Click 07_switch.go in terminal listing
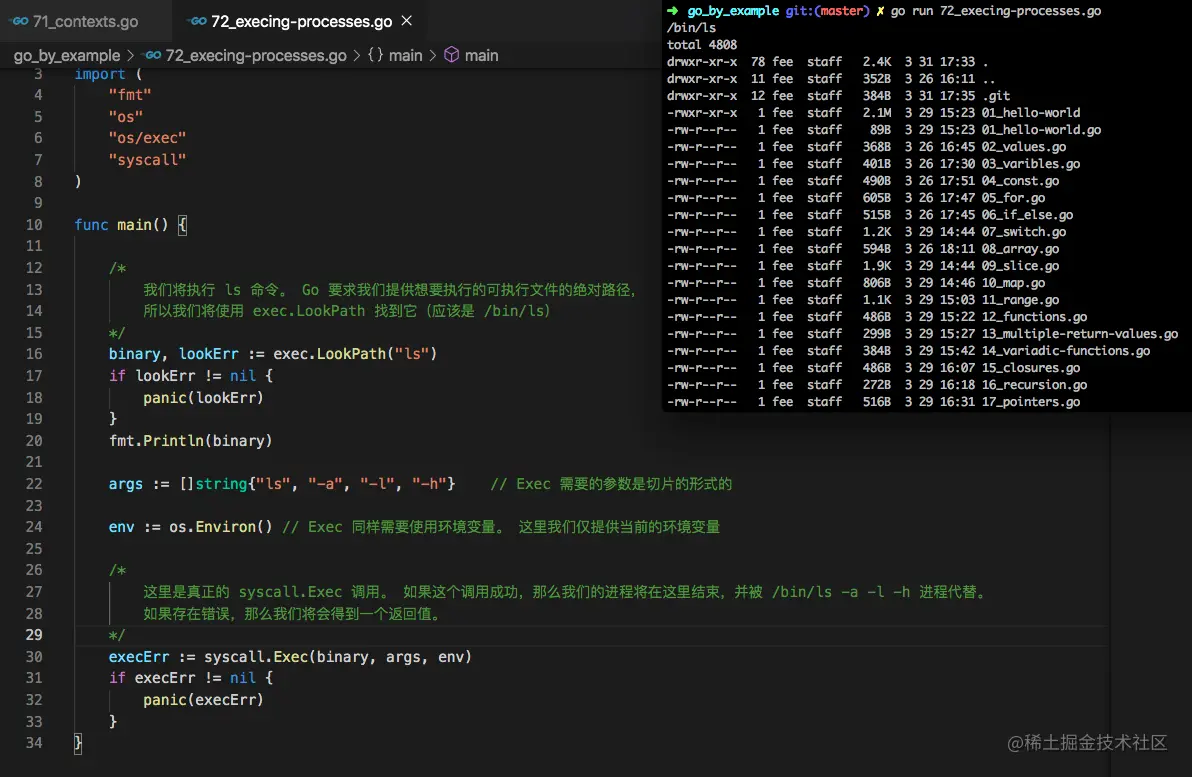Image resolution: width=1192 pixels, height=777 pixels. click(x=1023, y=232)
